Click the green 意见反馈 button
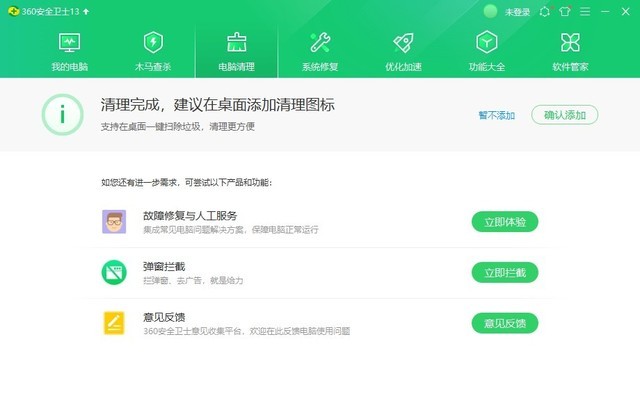This screenshot has height=403, width=640. [x=504, y=323]
